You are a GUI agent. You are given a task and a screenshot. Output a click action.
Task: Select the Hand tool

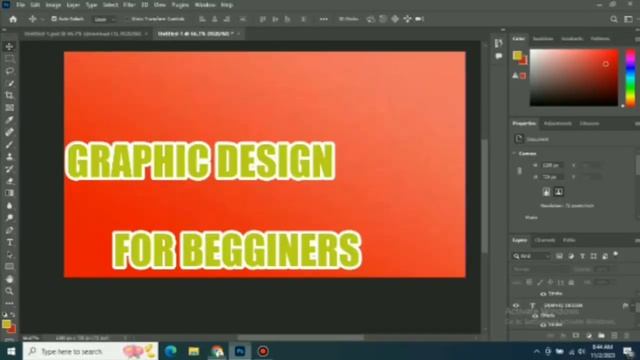9,279
